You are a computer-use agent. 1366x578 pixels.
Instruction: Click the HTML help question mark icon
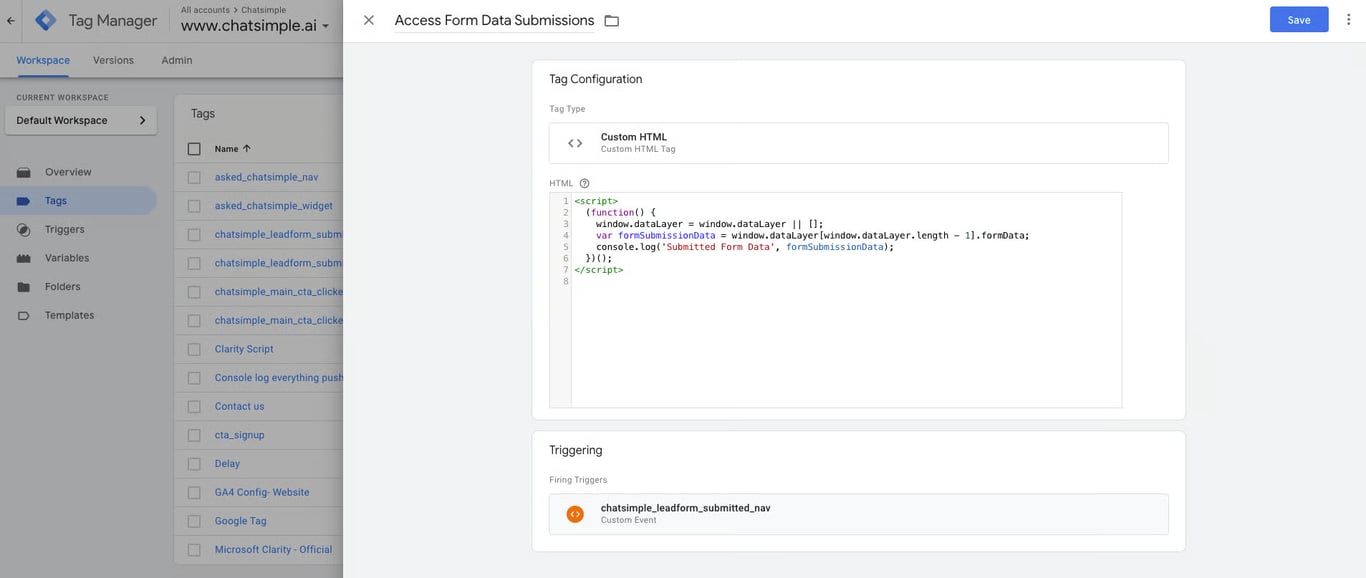pos(584,184)
